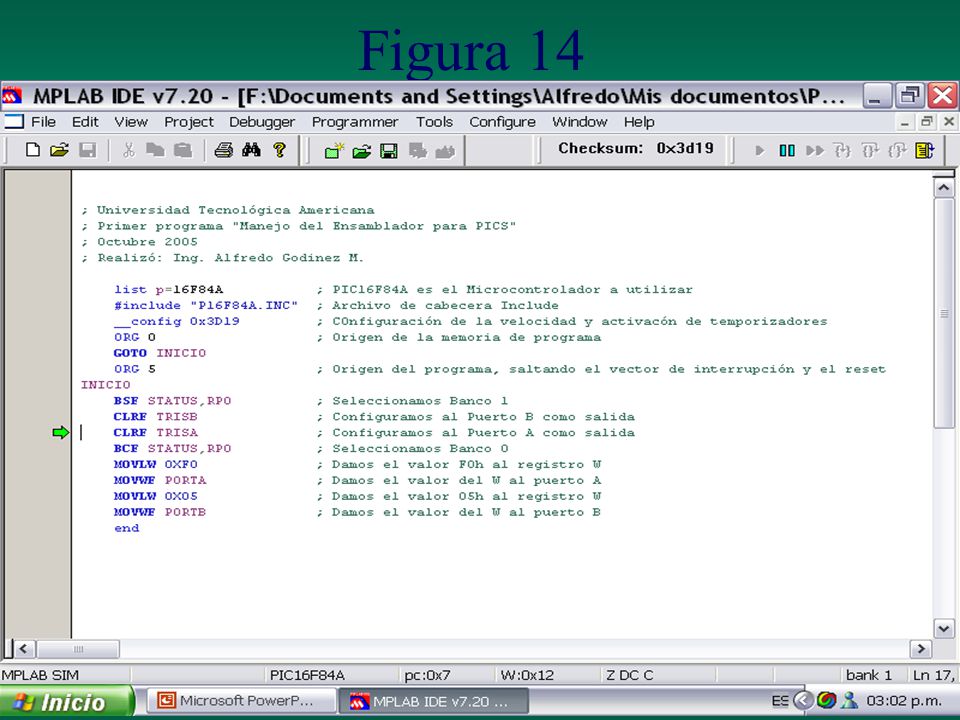Click the bank 1 status entry

[x=869, y=675]
